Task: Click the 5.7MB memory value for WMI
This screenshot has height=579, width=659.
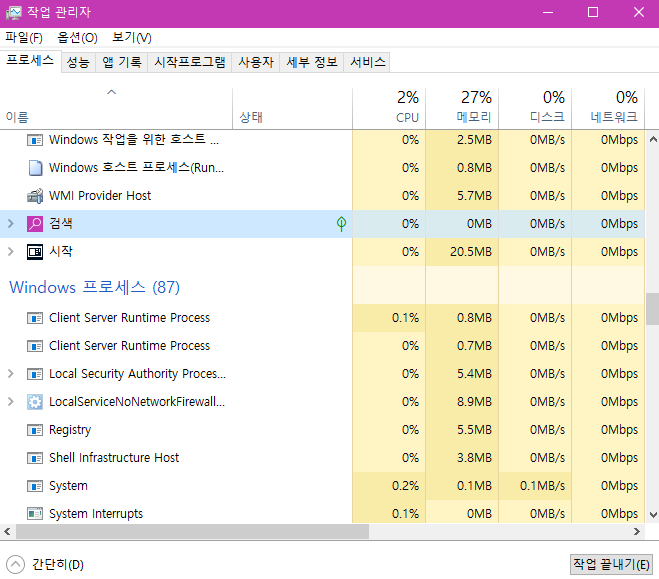Action: point(474,196)
